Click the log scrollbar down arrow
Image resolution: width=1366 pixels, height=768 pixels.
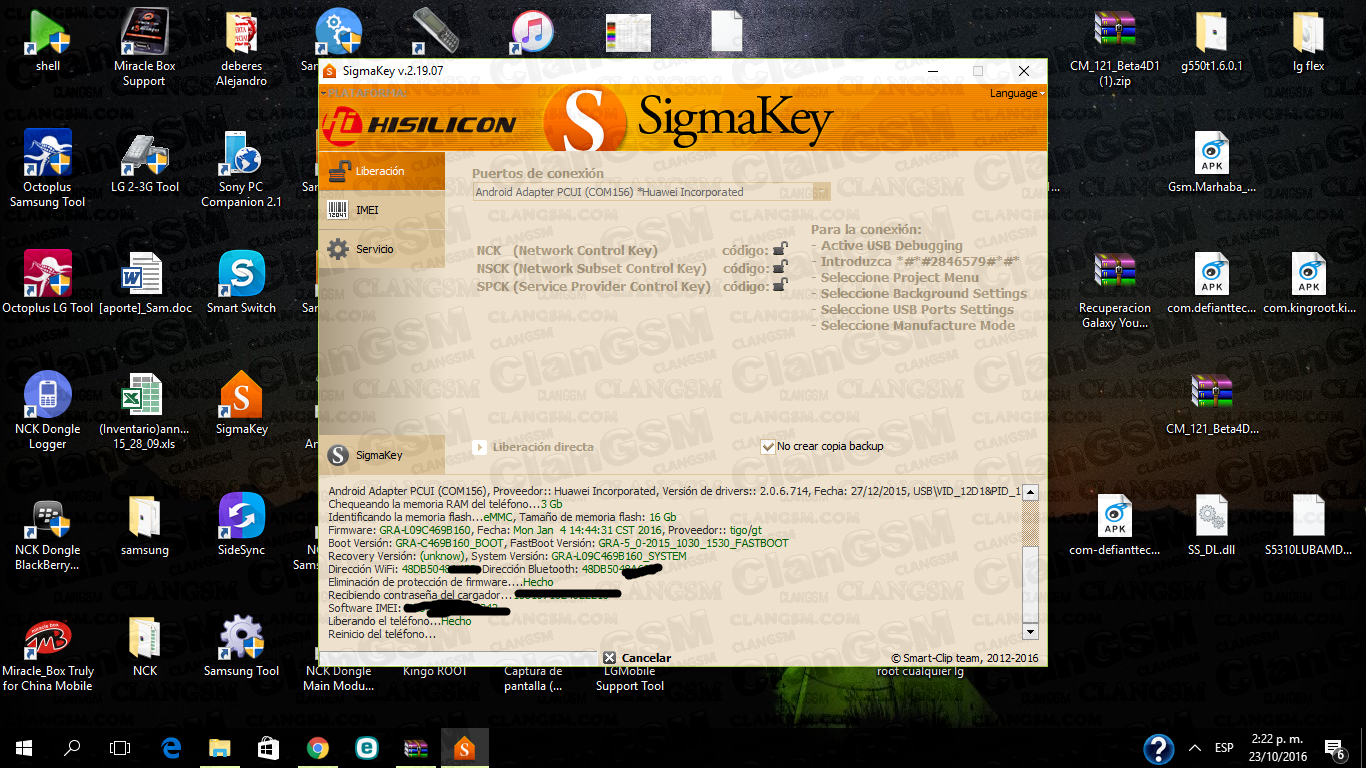click(x=1031, y=632)
